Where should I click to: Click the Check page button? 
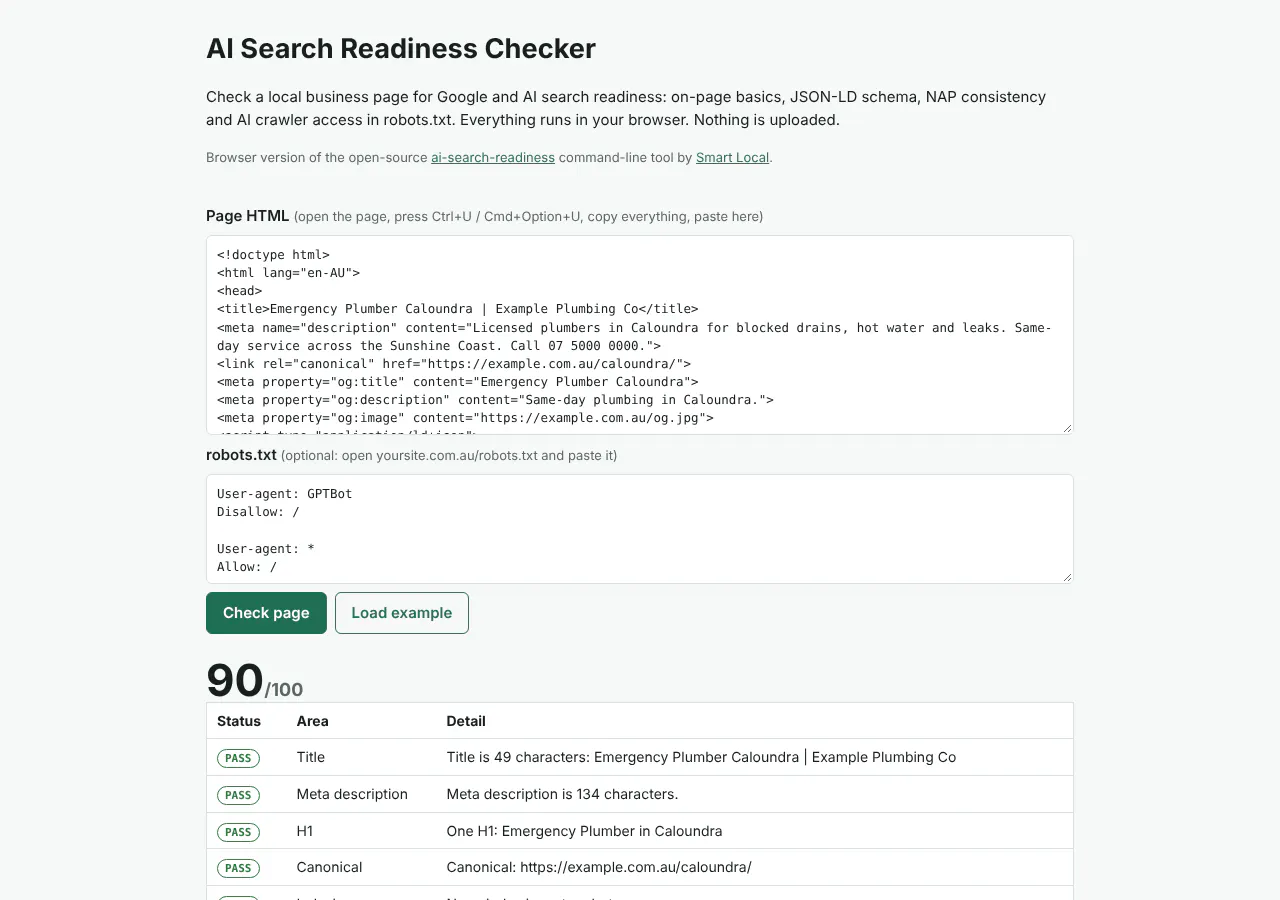[x=266, y=613]
